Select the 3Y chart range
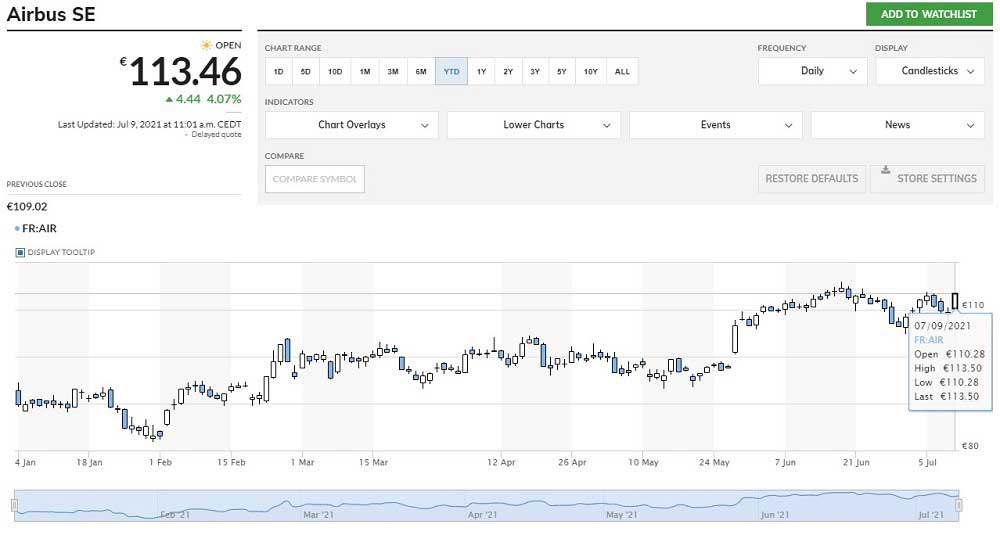Viewport: 1000px width, 535px height. coord(535,71)
